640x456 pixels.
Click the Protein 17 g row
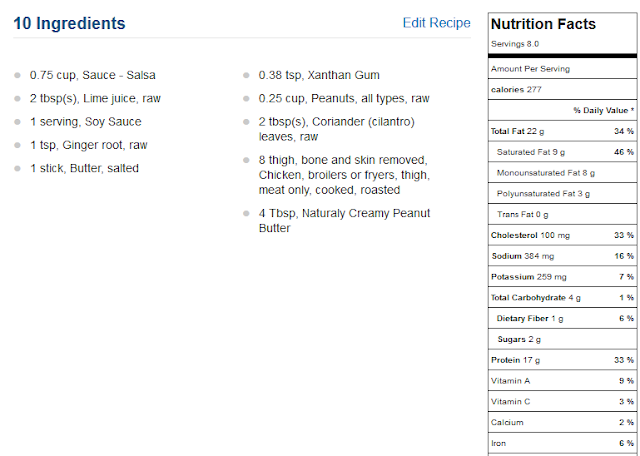coord(562,360)
